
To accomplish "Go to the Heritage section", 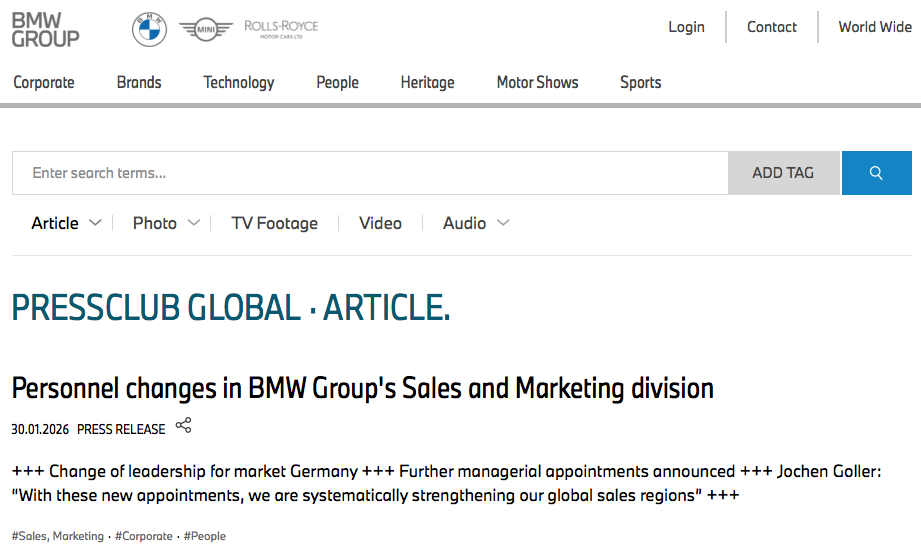I will pos(427,82).
